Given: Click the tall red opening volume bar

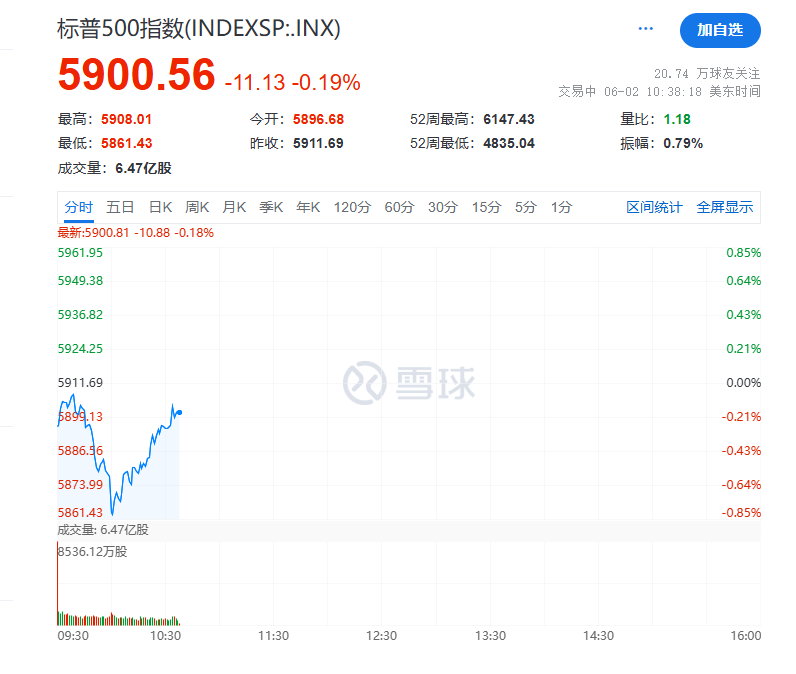Looking at the screenshot, I should pyautogui.click(x=58, y=583).
